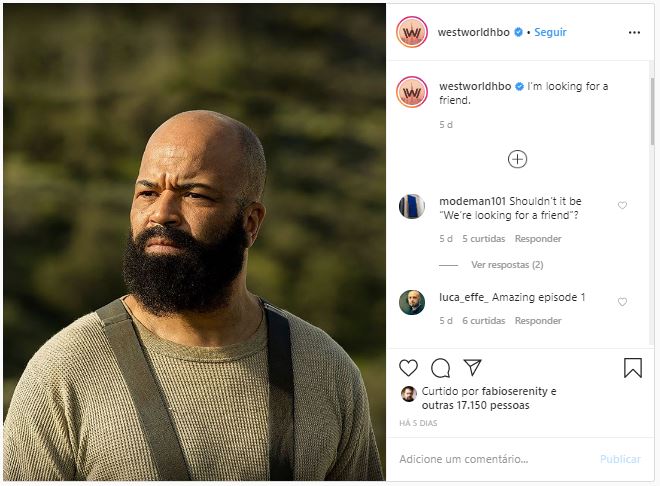Save the post with the bookmark icon

(633, 368)
